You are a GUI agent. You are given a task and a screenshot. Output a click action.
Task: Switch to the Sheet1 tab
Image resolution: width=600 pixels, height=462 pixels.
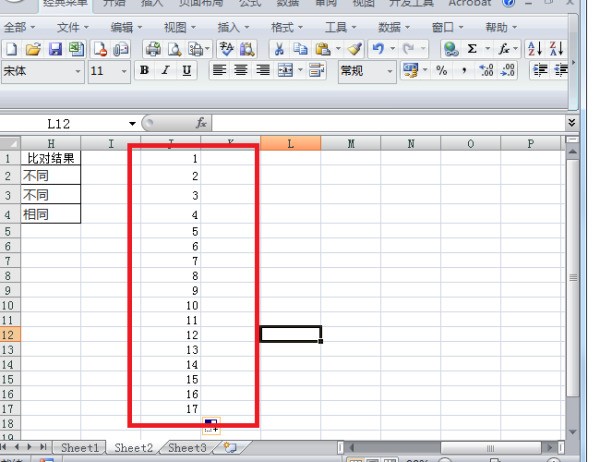80,447
